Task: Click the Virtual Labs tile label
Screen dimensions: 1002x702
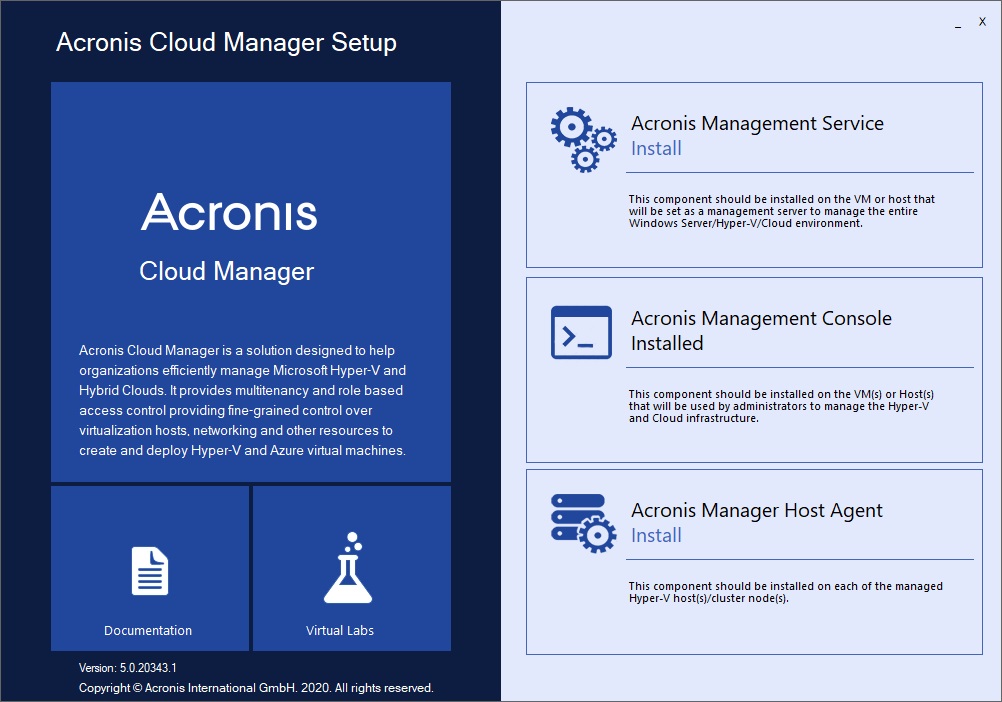Action: click(340, 630)
